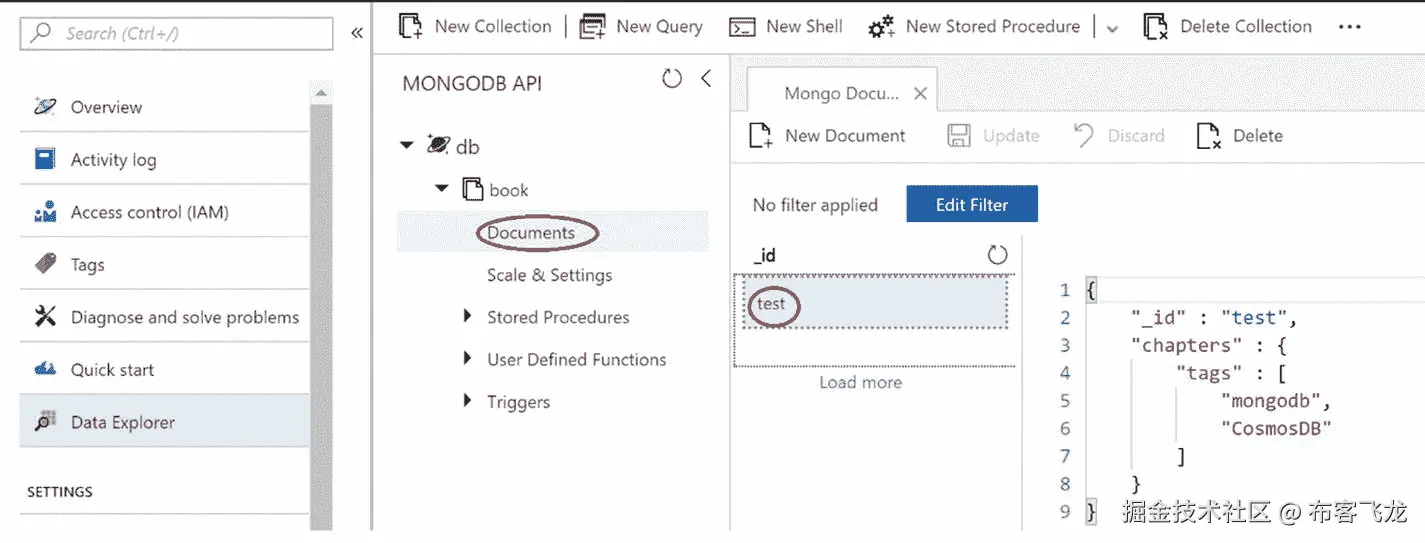Collapse the book collection node
The width and height of the screenshot is (1425, 543).
point(441,189)
